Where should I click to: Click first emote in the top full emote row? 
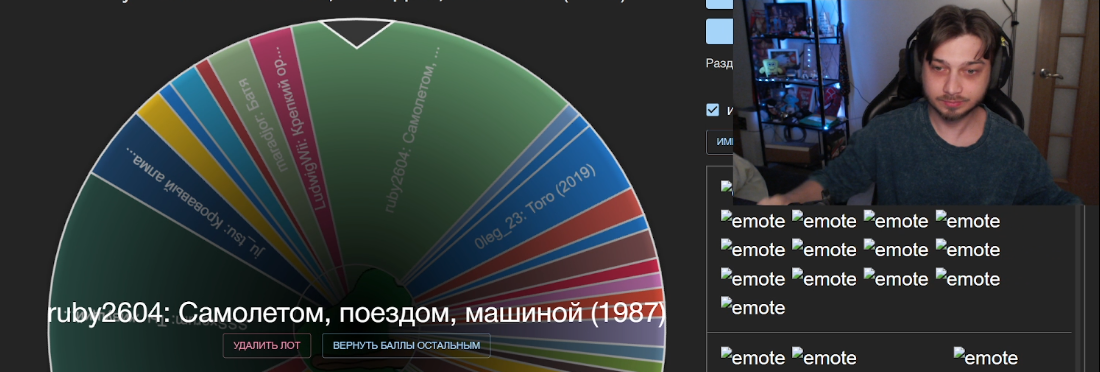point(753,220)
